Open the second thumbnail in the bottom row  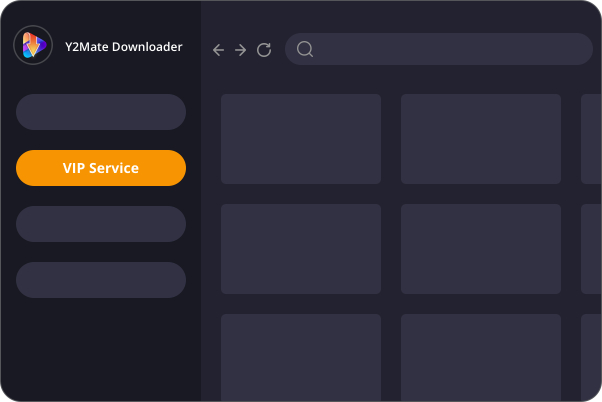[481, 357]
